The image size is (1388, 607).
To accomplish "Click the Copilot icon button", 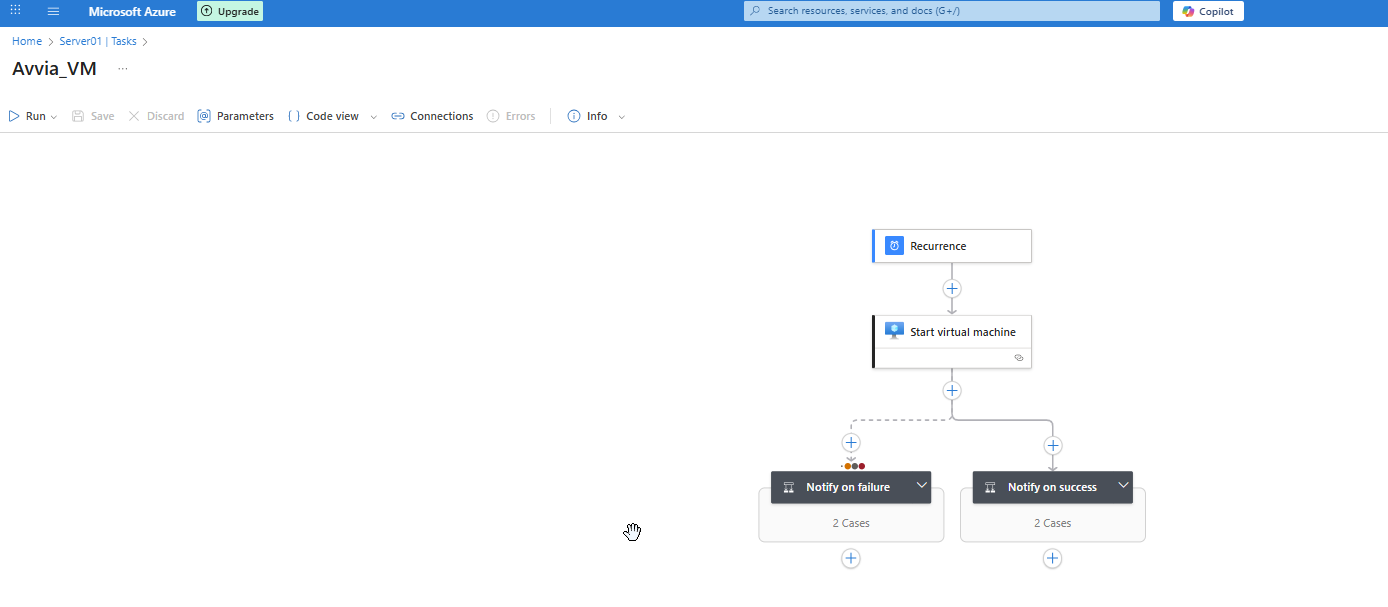I will coord(1208,11).
